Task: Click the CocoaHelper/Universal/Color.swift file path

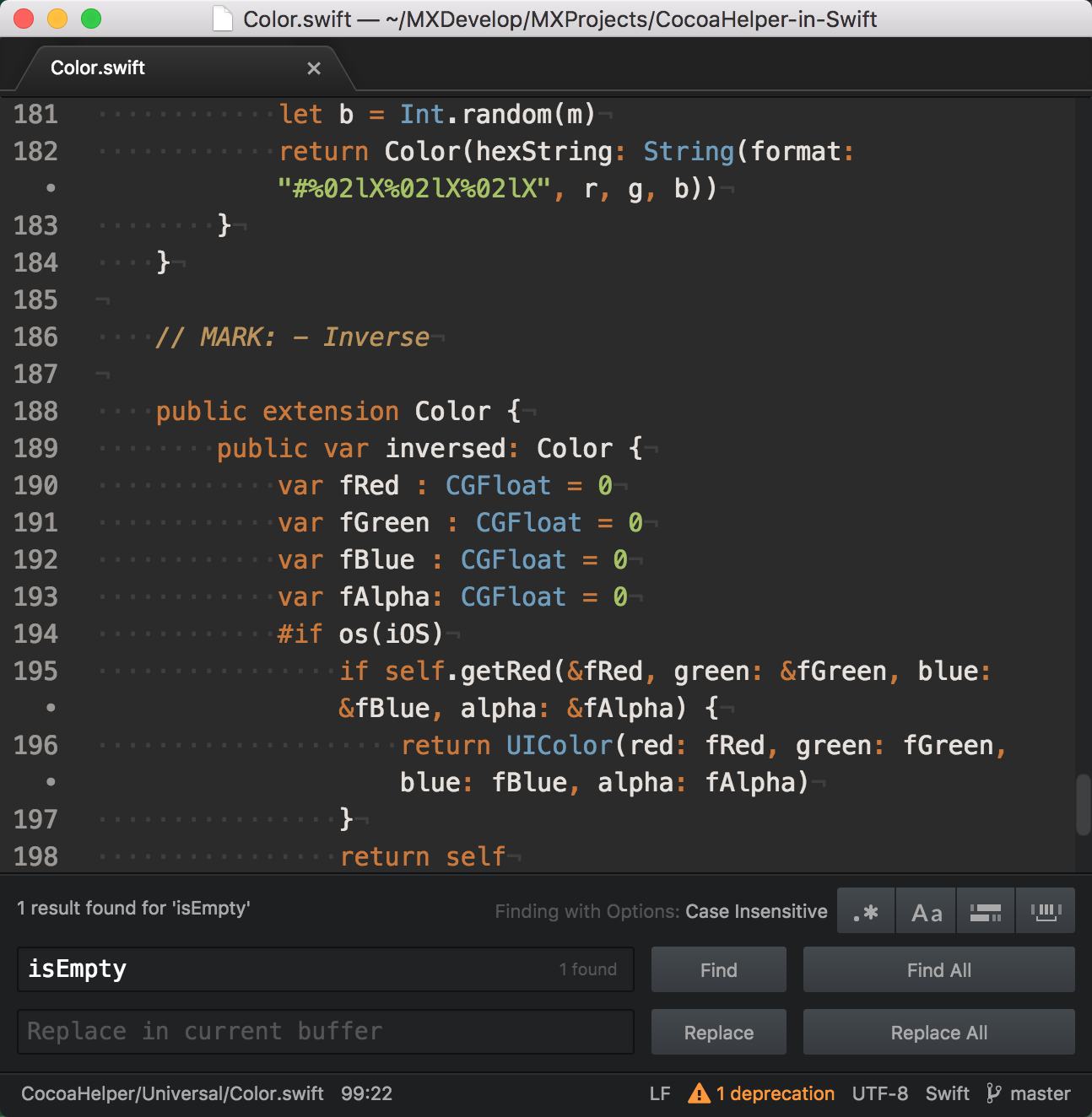Action: point(172,1094)
